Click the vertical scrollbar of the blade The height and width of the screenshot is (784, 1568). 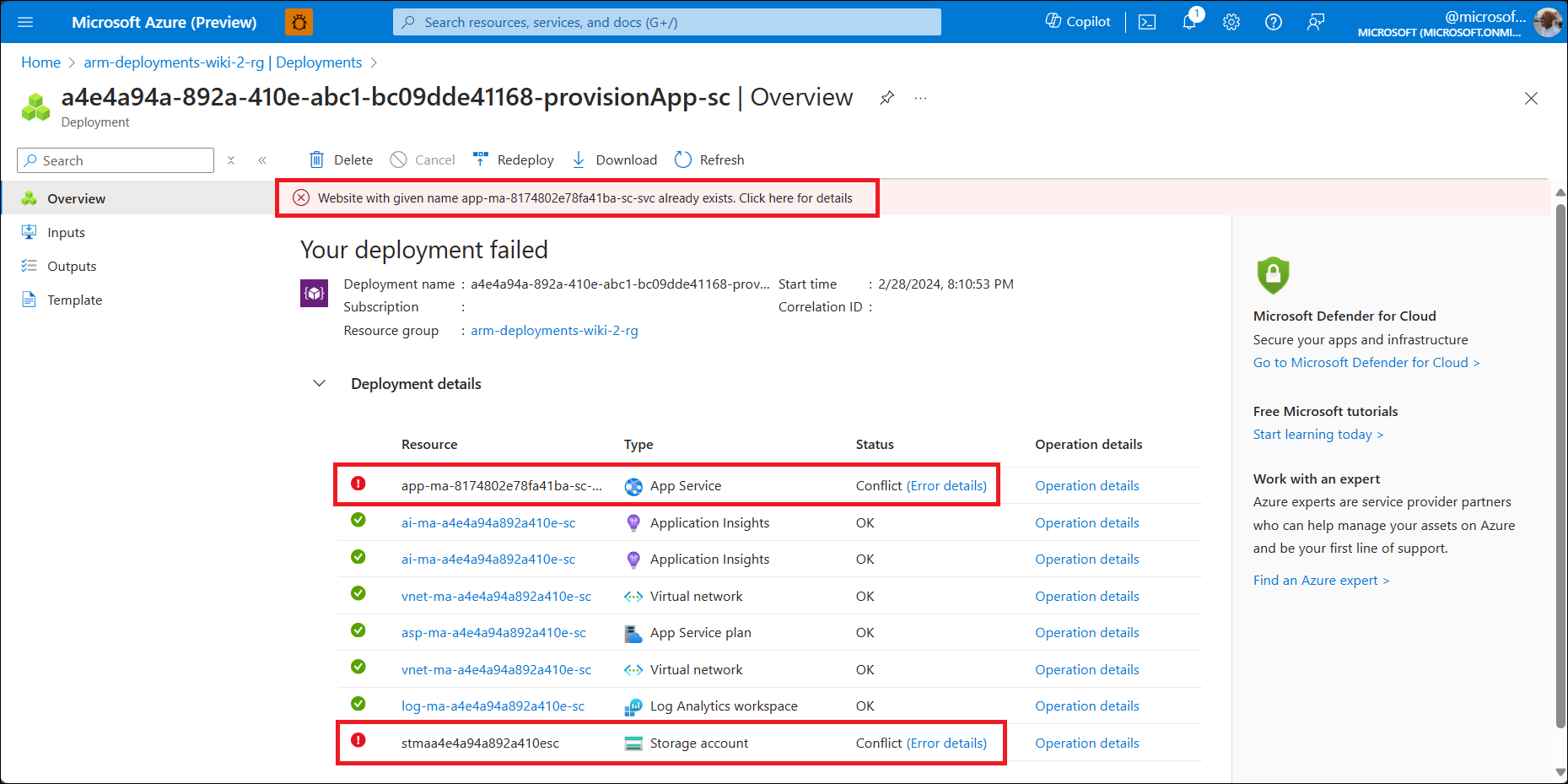pos(1560,464)
